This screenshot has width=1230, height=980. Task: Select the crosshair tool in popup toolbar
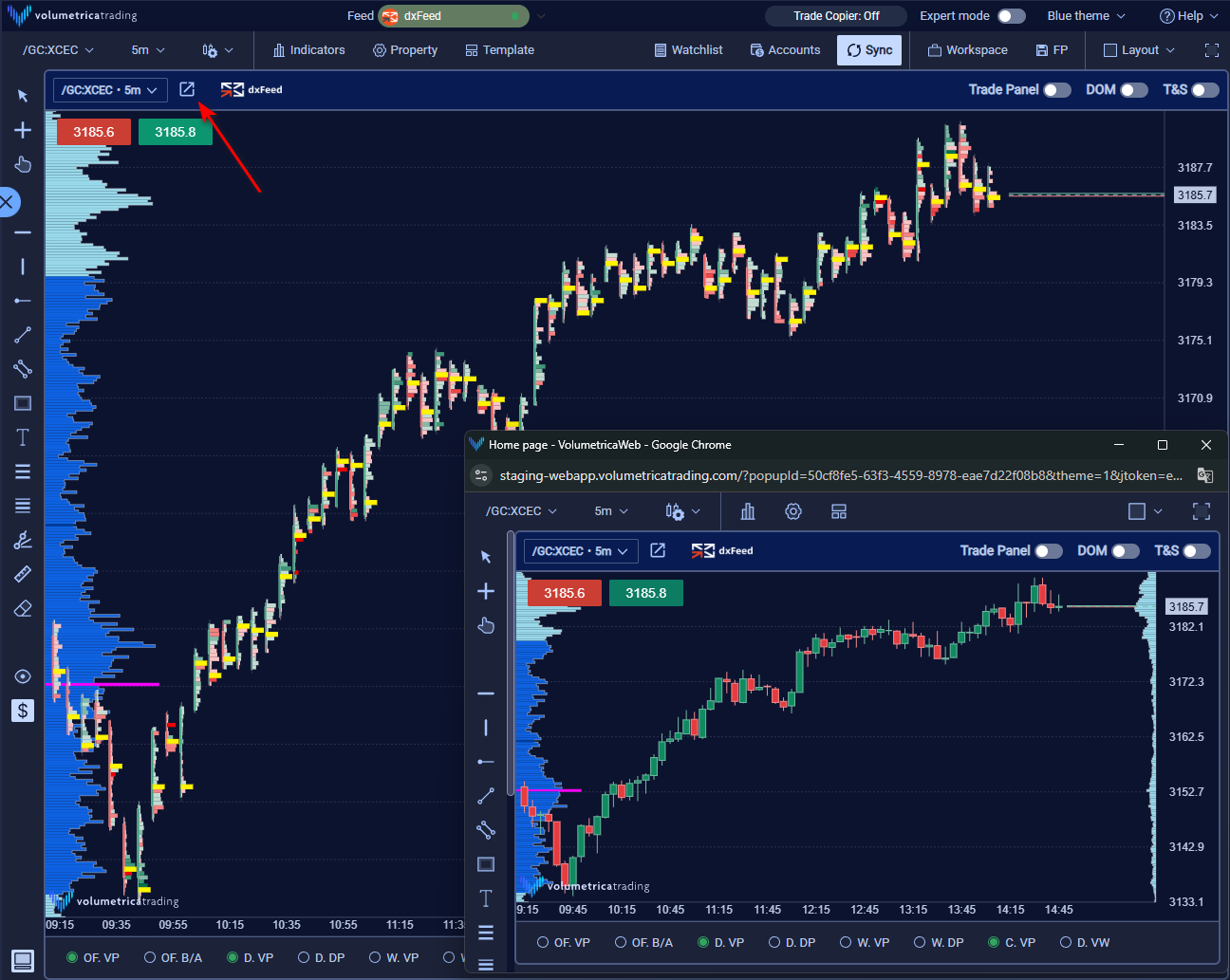486,591
